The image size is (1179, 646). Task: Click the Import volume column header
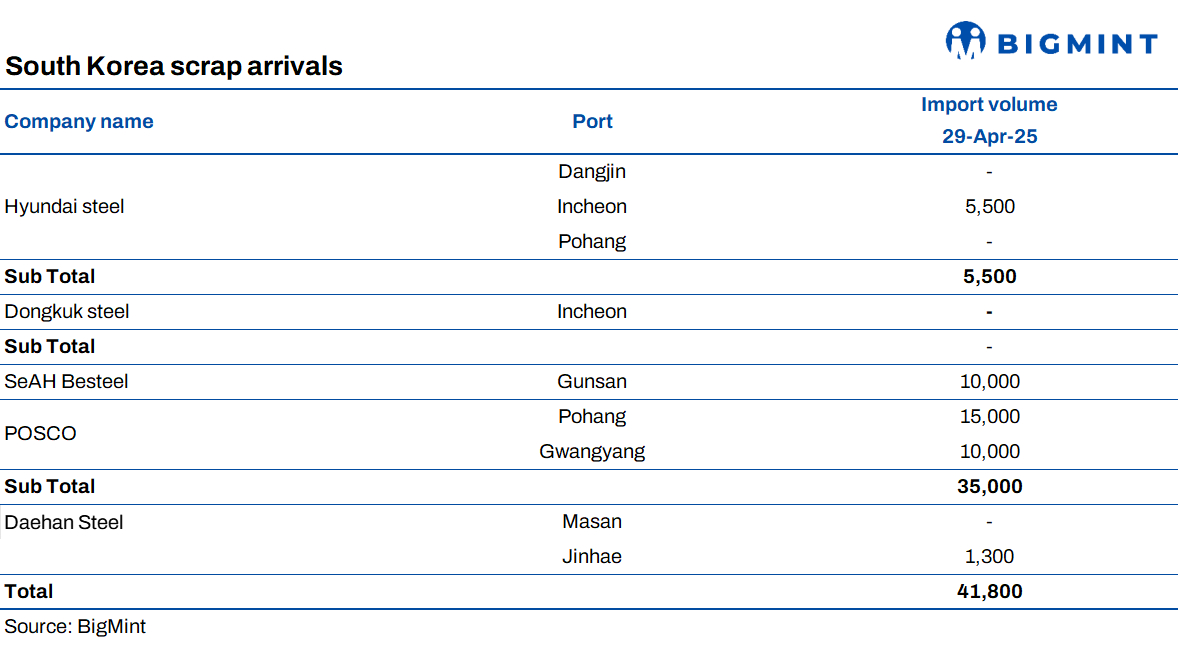pyautogui.click(x=989, y=105)
